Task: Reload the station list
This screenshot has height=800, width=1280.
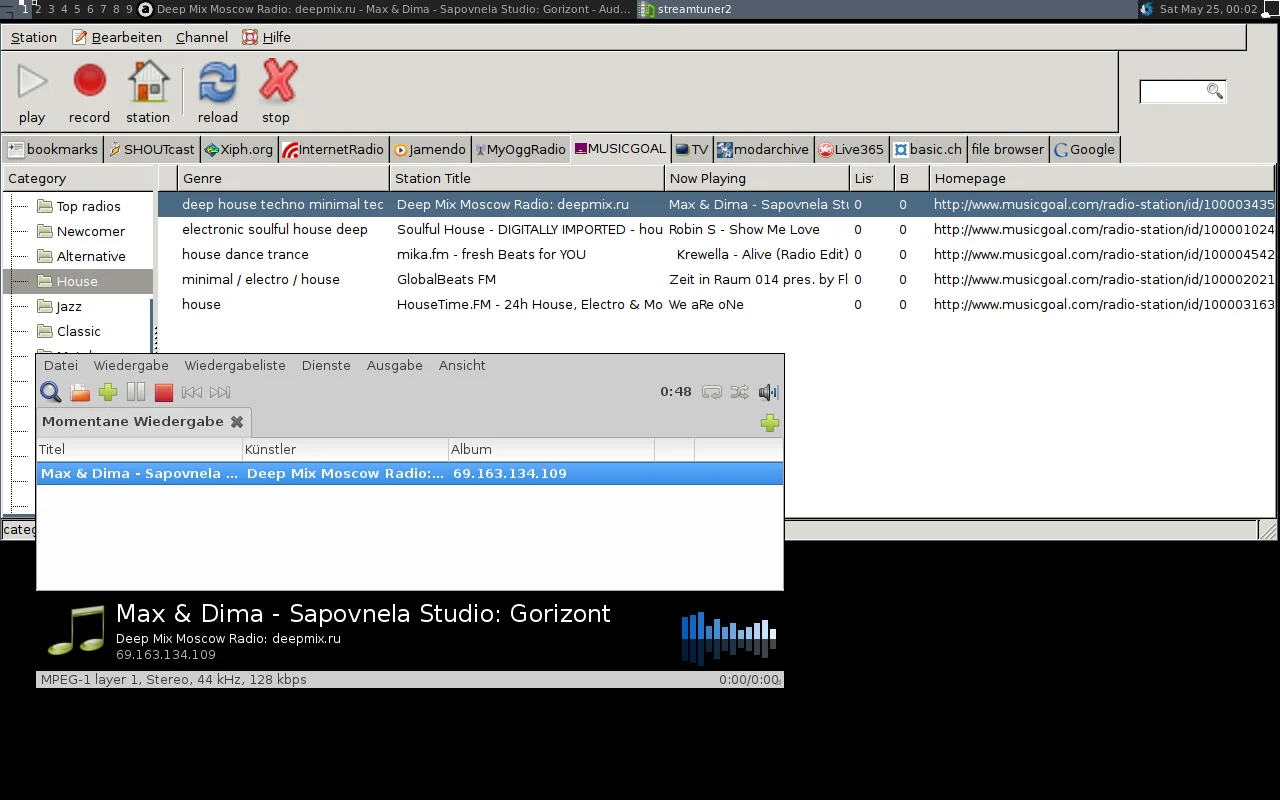Action: [217, 91]
